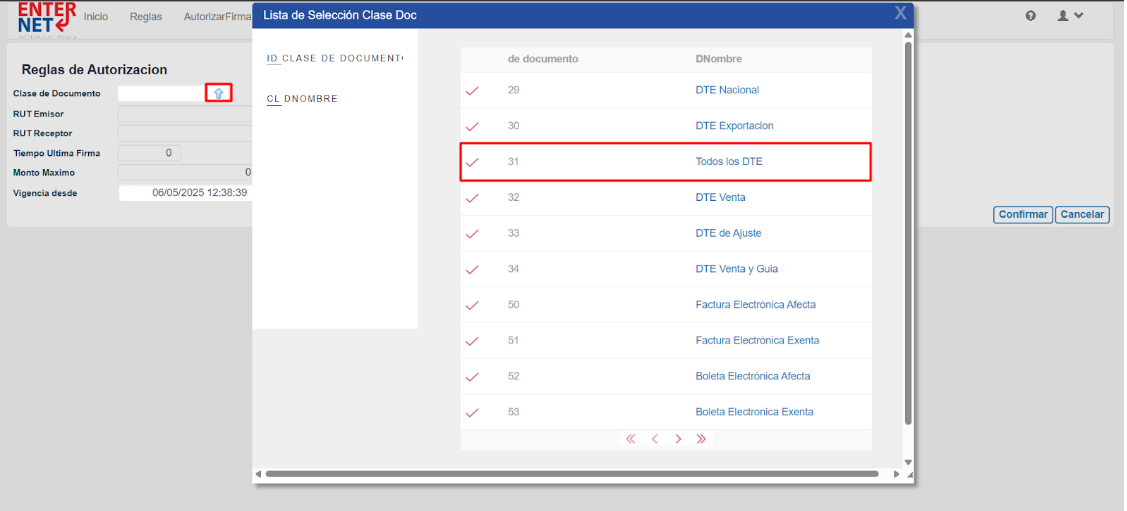Viewport: 1127px width, 511px height.
Task: Click the checkmark icon for row 29
Action: tap(472, 91)
